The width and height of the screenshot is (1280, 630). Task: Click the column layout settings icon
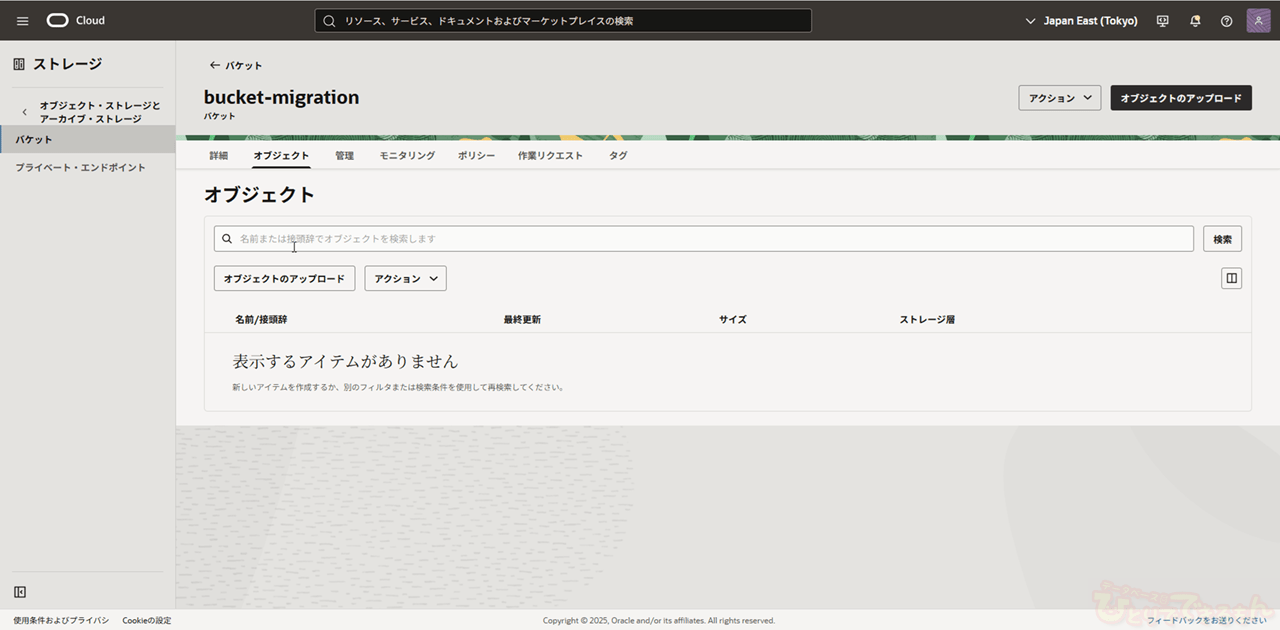pos(1231,278)
